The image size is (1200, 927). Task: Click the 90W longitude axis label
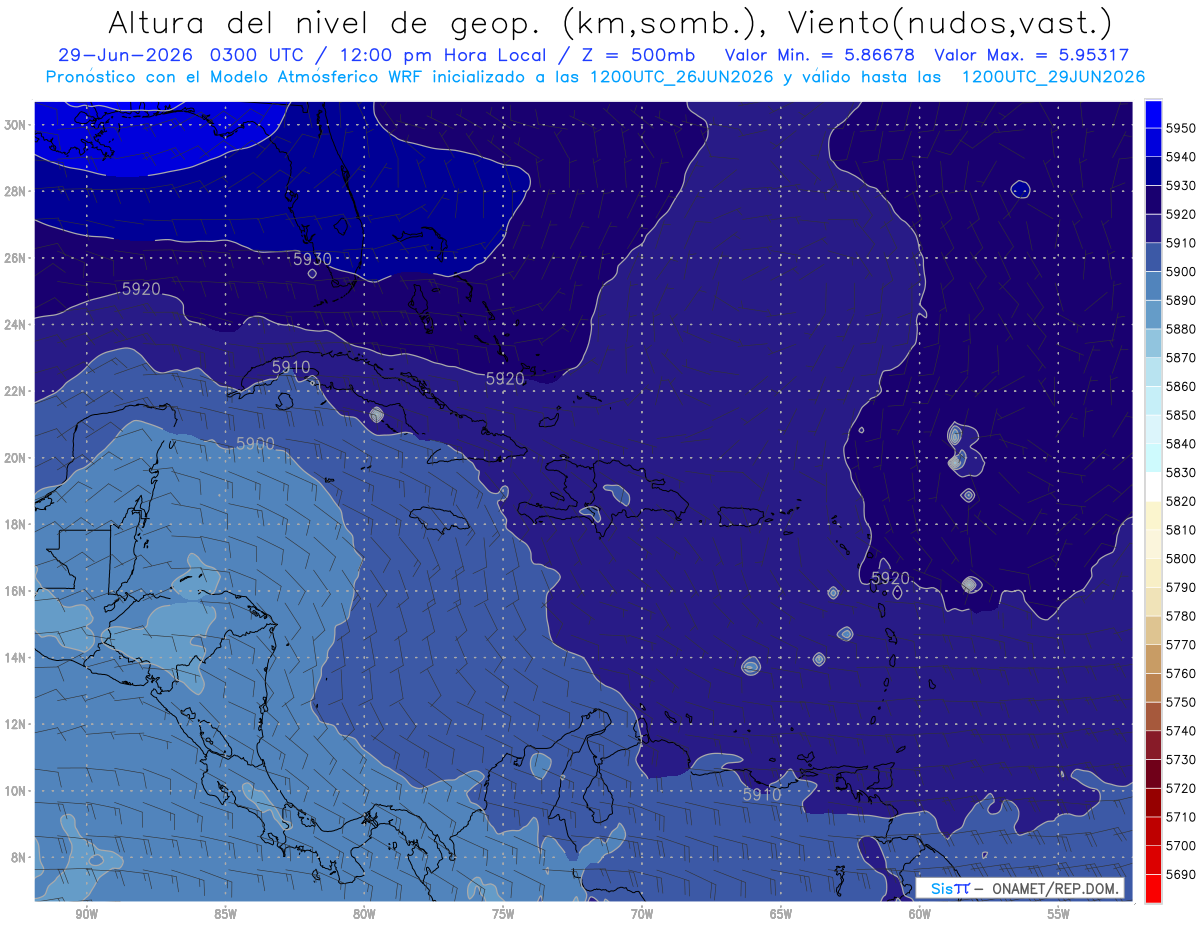[86, 913]
